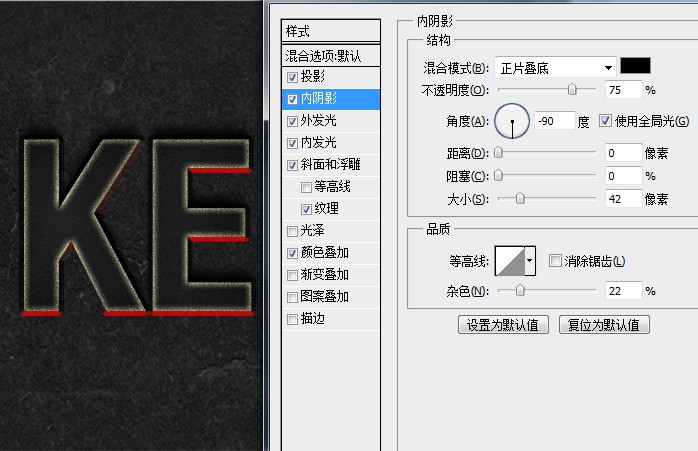Click the letter E on the canvas

pos(169,223)
